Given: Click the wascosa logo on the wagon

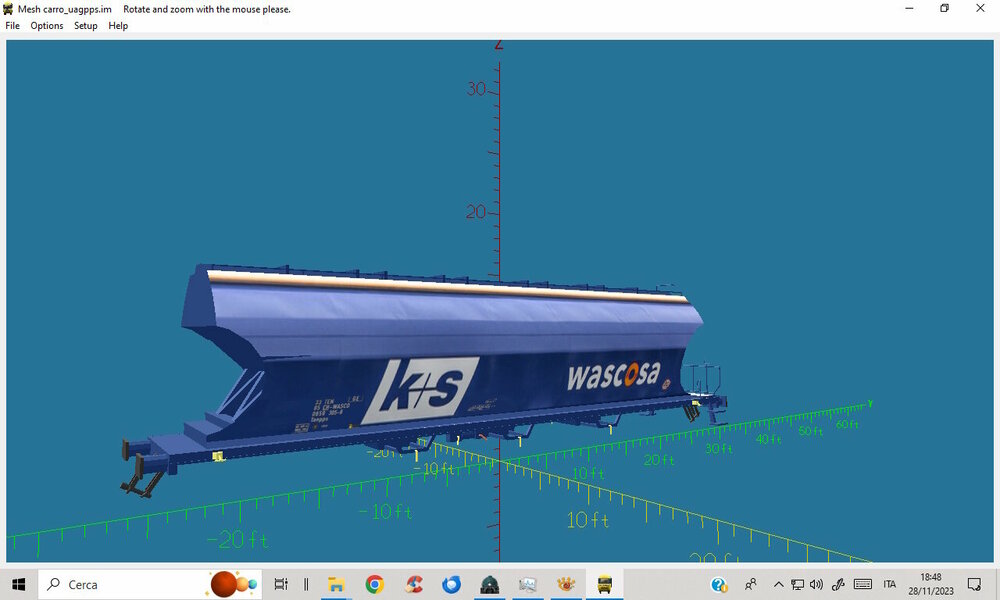Looking at the screenshot, I should coord(614,375).
